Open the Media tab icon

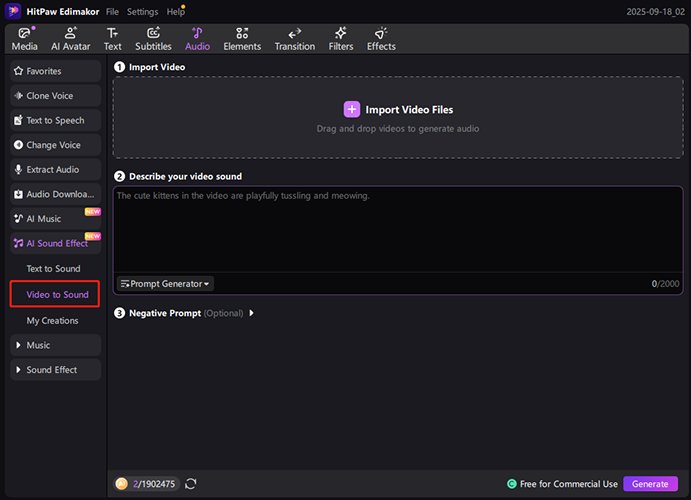pyautogui.click(x=24, y=34)
